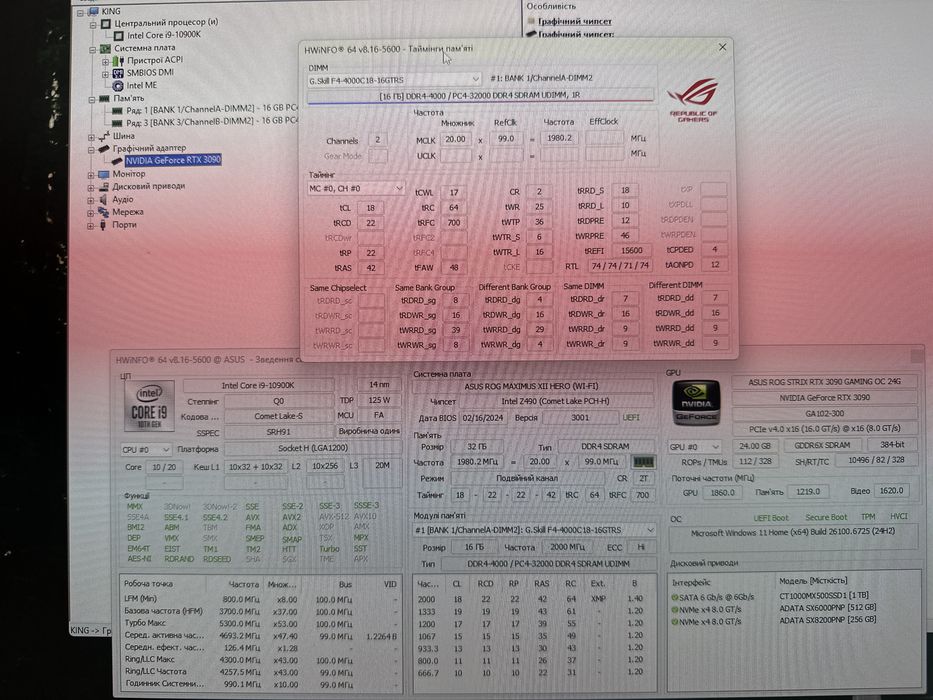The image size is (933, 700).
Task: Click the Intel Core i9 logo in the summary
Action: tap(149, 406)
